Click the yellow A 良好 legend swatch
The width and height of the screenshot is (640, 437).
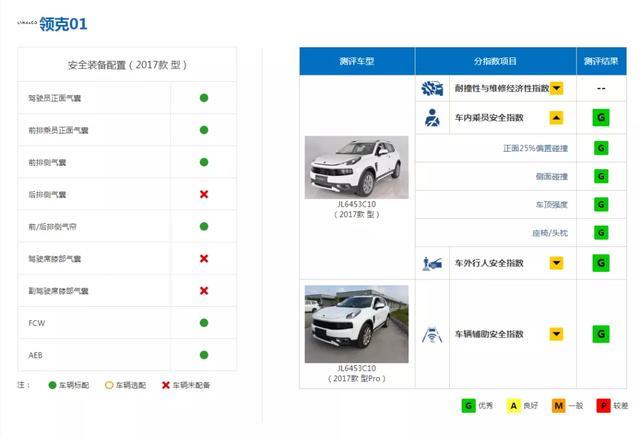513,406
